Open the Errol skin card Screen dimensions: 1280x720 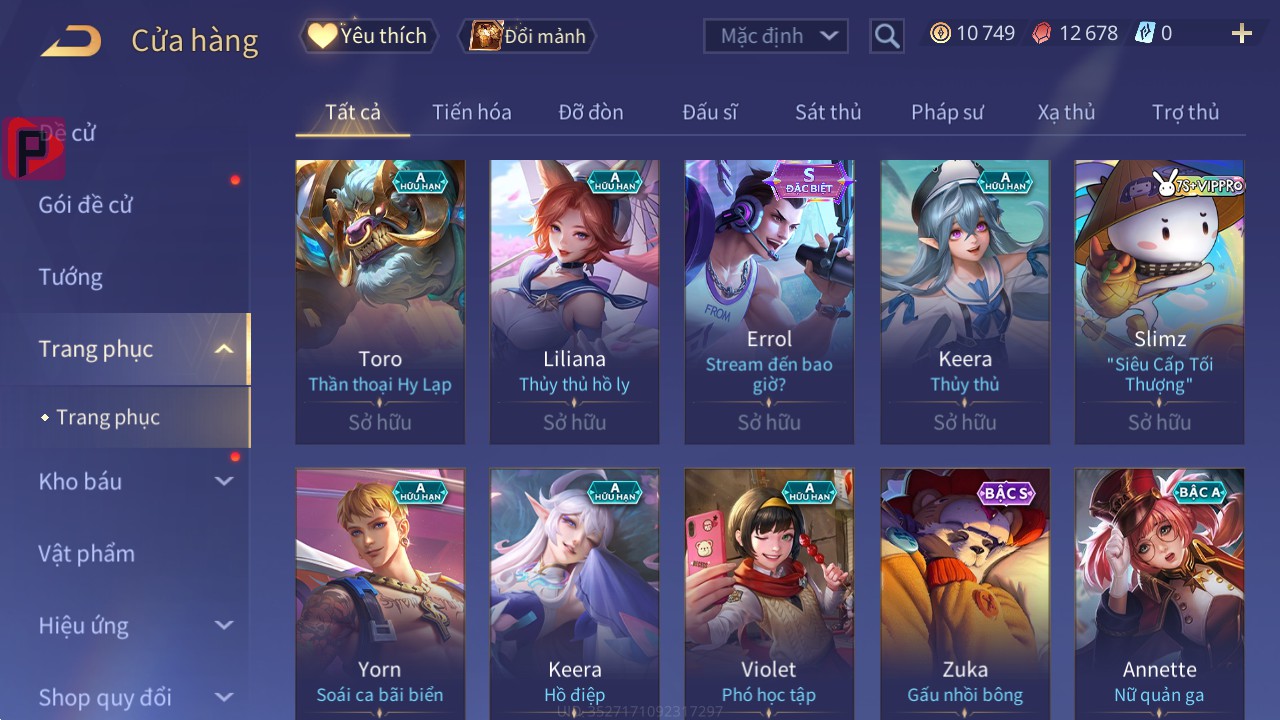click(769, 302)
